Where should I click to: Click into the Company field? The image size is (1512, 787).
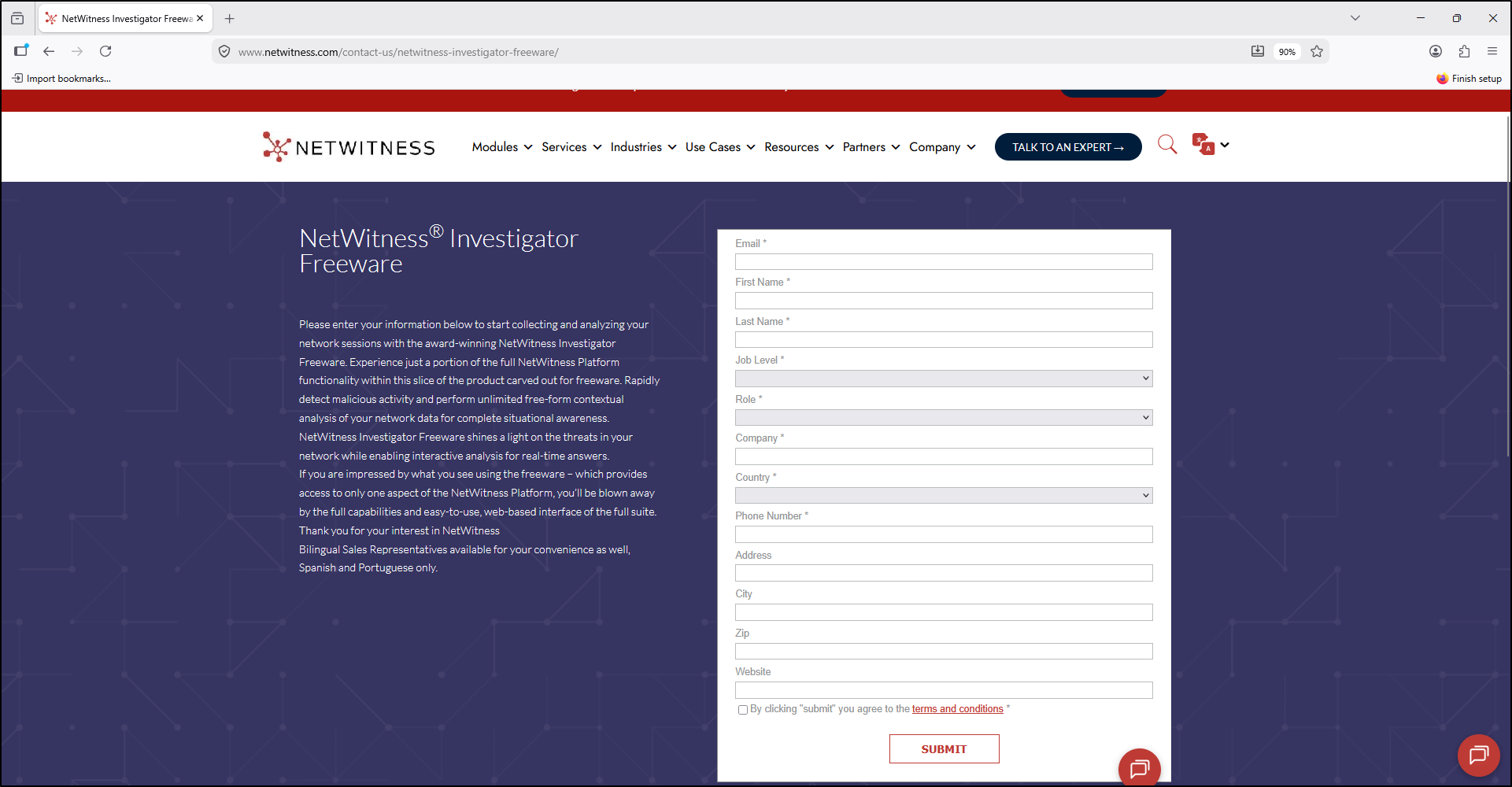[944, 456]
